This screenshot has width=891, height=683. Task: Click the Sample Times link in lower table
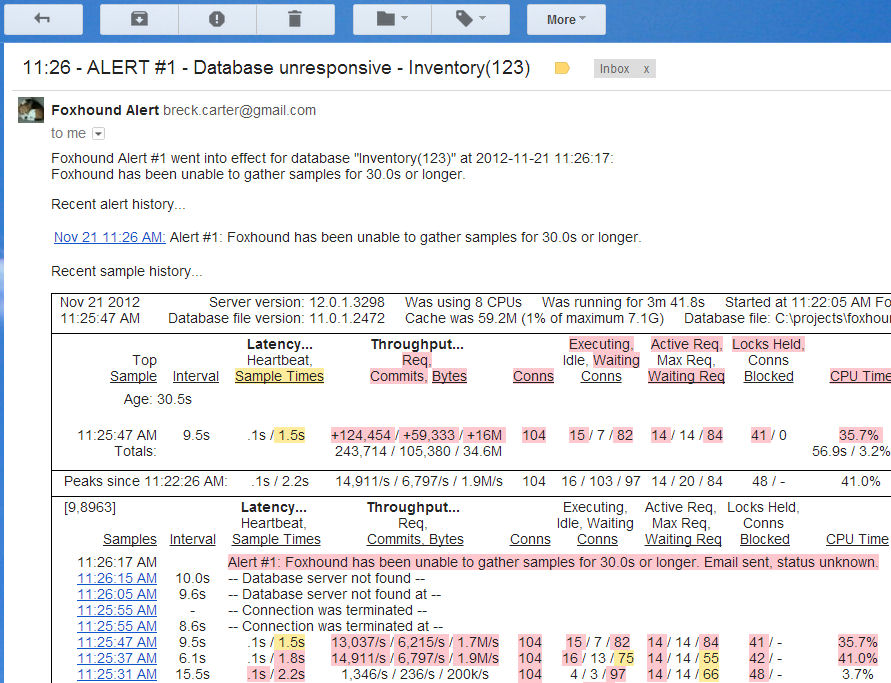(276, 539)
